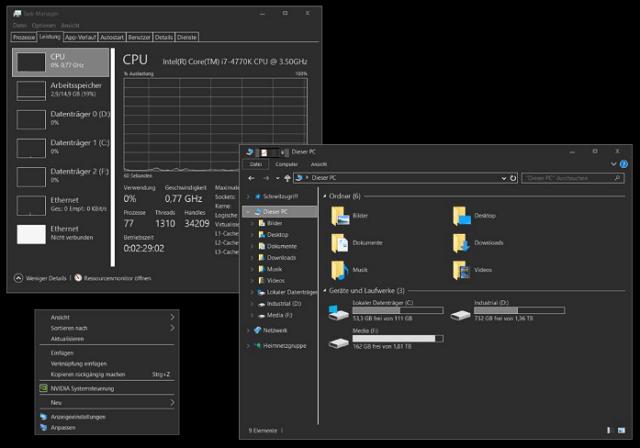Image resolution: width=640 pixels, height=448 pixels.
Task: Click the Ressourcenmonitor öffnen link
Action: [117, 278]
